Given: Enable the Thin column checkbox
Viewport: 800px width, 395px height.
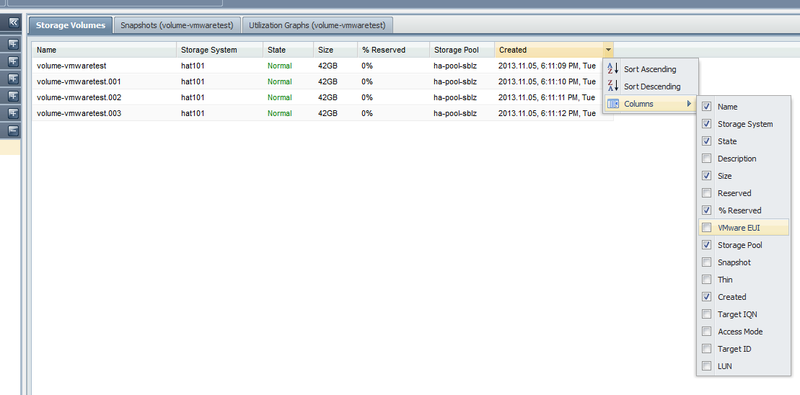Looking at the screenshot, I should [x=707, y=280].
